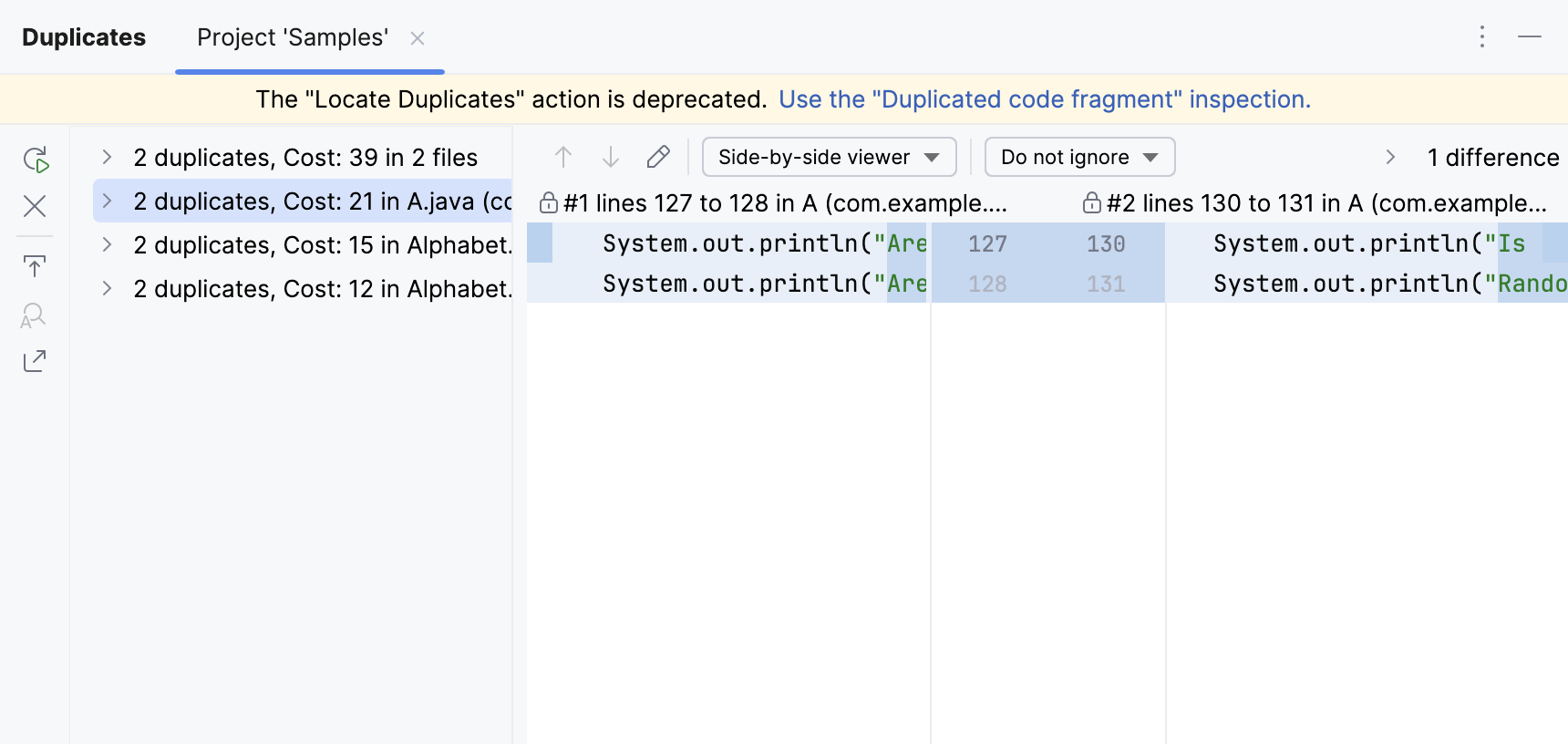
Task: Jump to previous difference with up arrow
Action: click(x=563, y=157)
